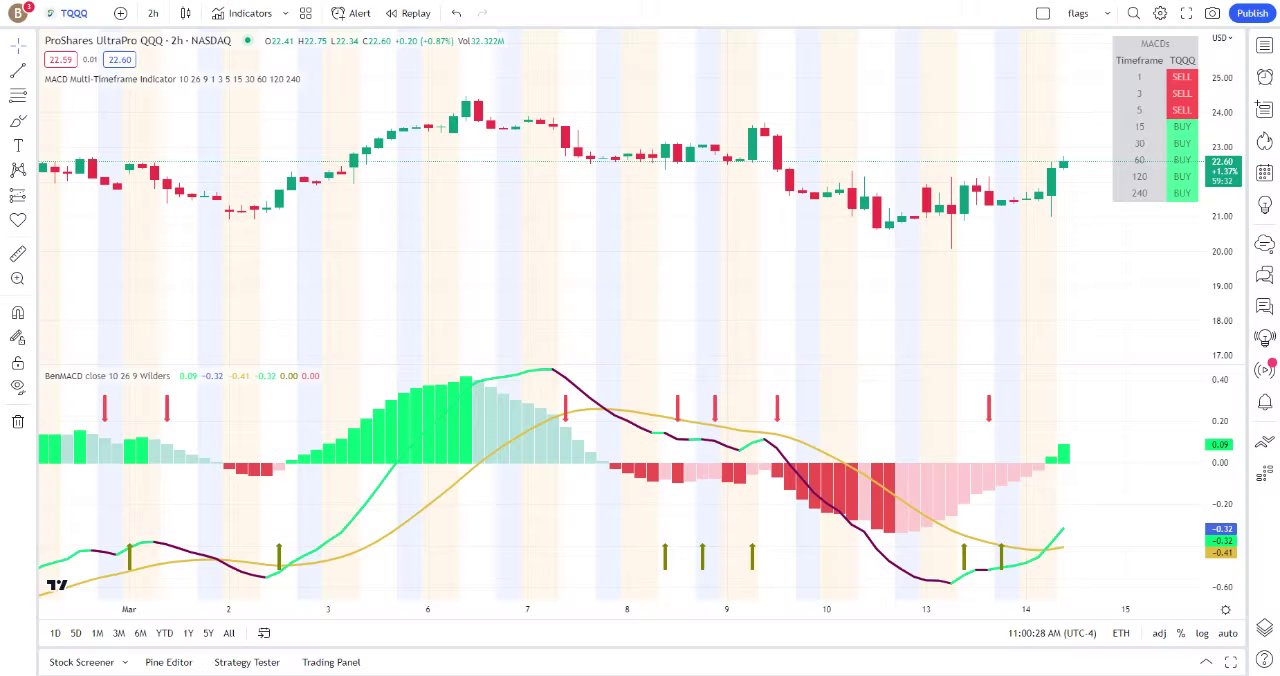Screen dimensions: 1280x676
Task: Collapse the bottom panel with chevron
Action: point(1206,662)
